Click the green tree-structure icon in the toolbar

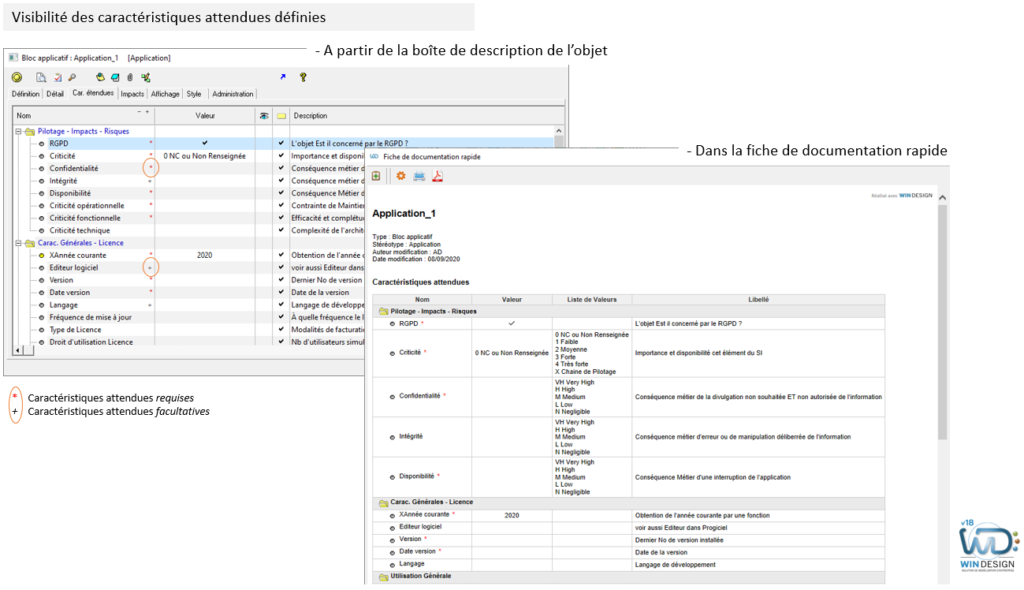point(146,77)
